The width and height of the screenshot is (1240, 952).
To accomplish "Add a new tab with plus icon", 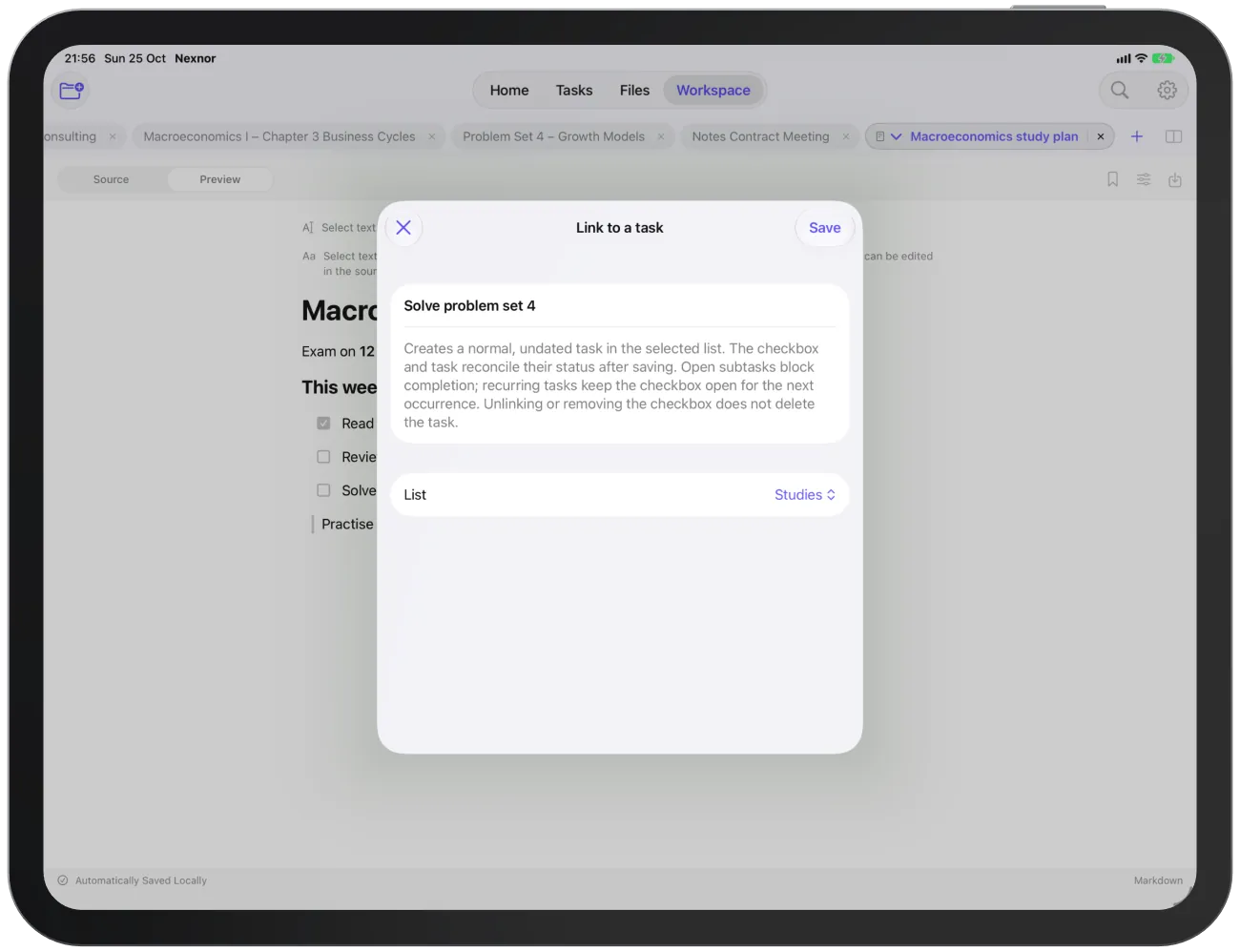I will point(1137,136).
